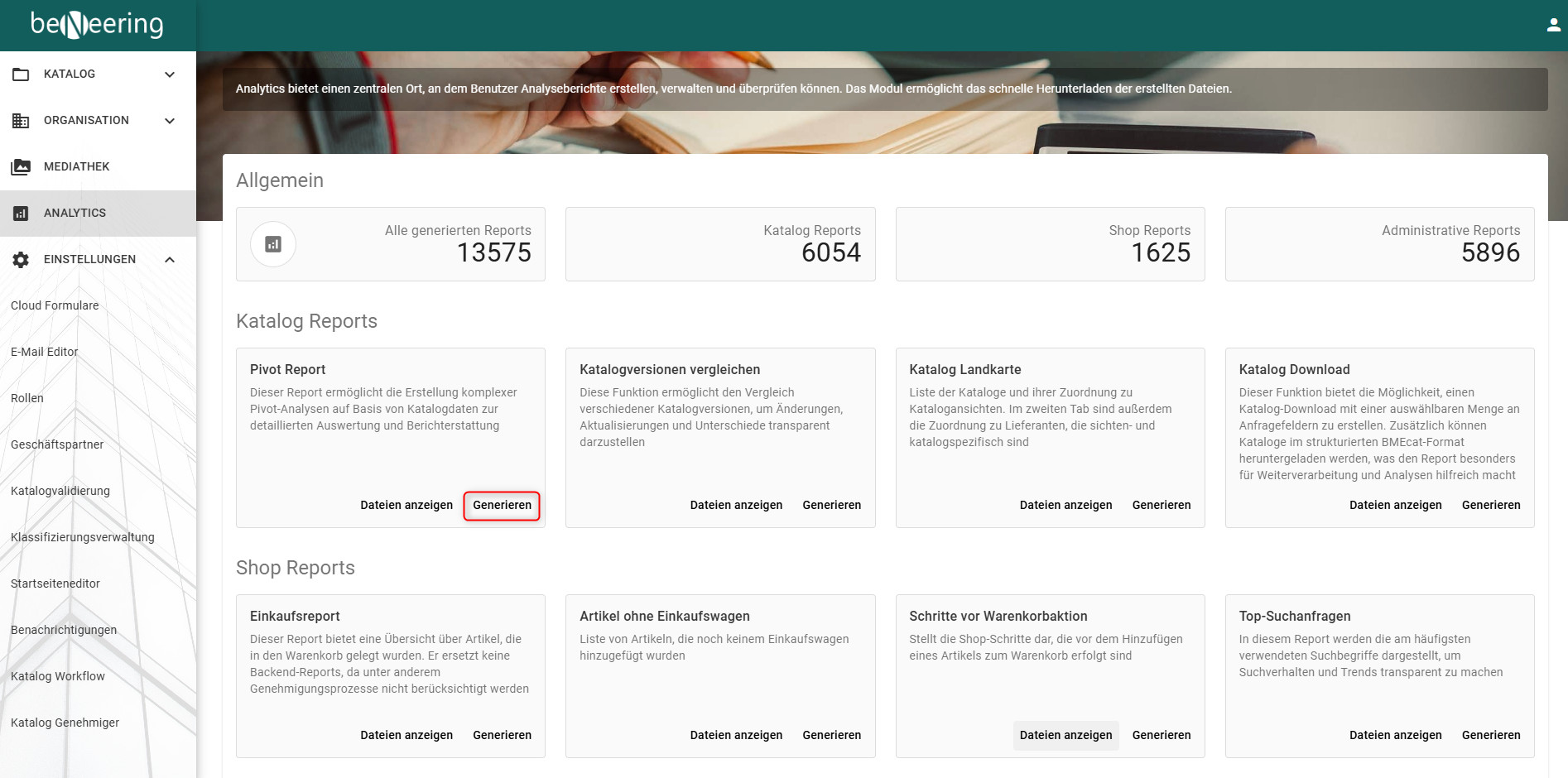The image size is (1568, 778).
Task: Open the Katalog menu item
Action: [98, 74]
